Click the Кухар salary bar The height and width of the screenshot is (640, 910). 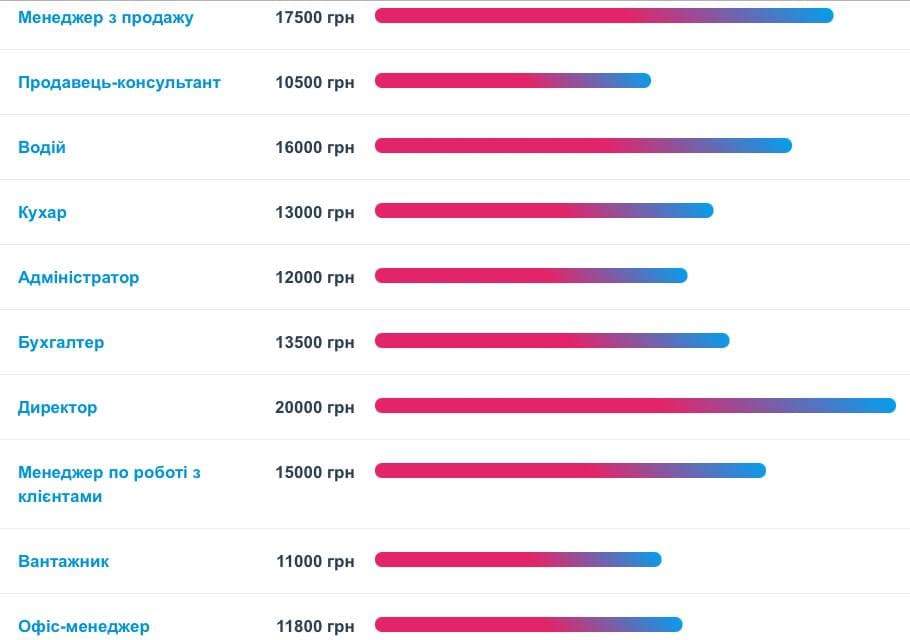(x=544, y=210)
